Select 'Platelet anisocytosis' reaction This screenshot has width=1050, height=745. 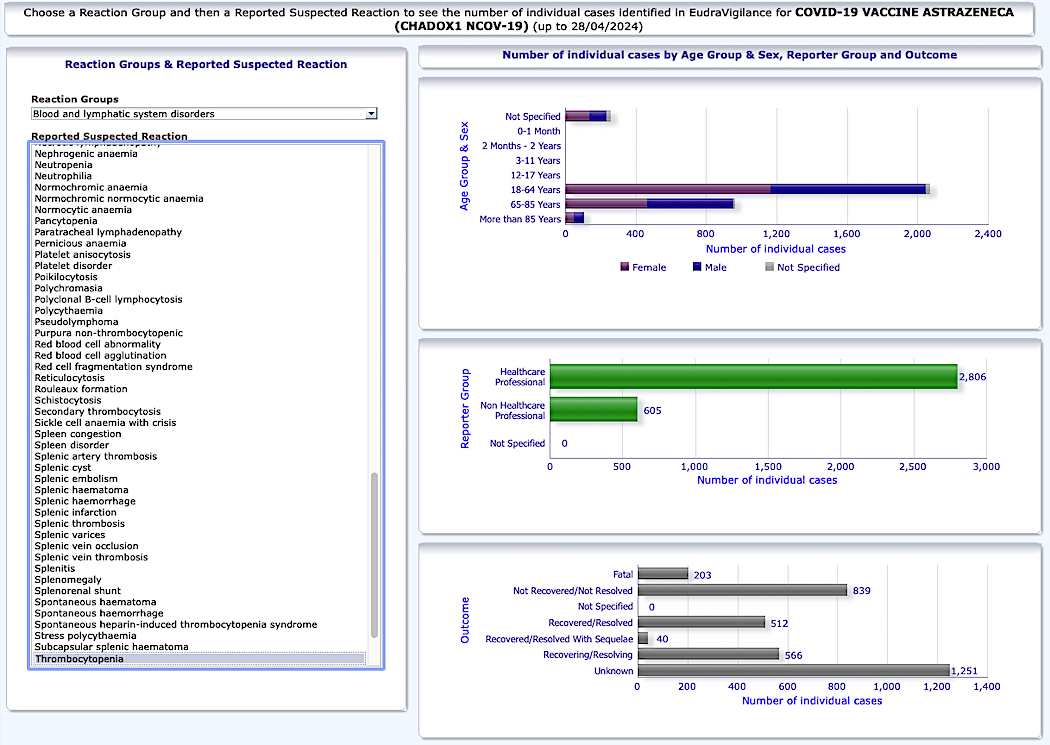pos(82,255)
